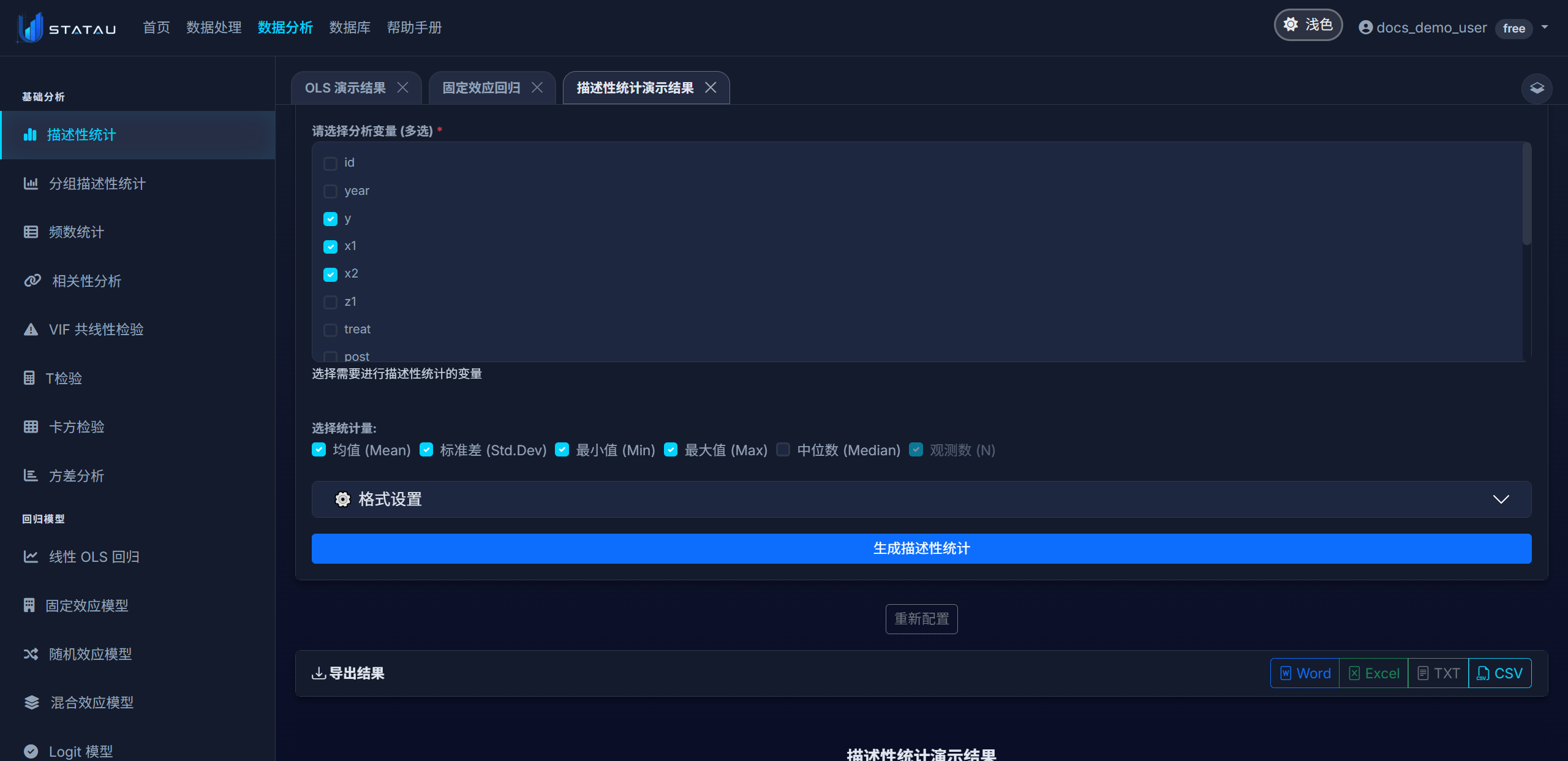
Task: Click the 描述性统计 bar chart icon
Action: 30,134
